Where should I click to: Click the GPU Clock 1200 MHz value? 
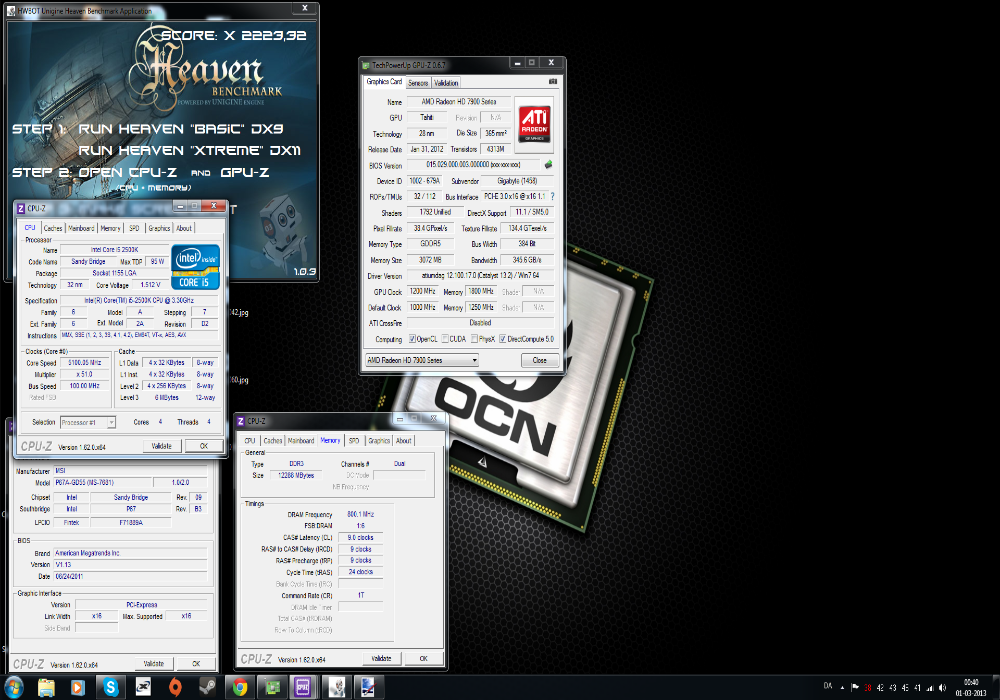(422, 291)
